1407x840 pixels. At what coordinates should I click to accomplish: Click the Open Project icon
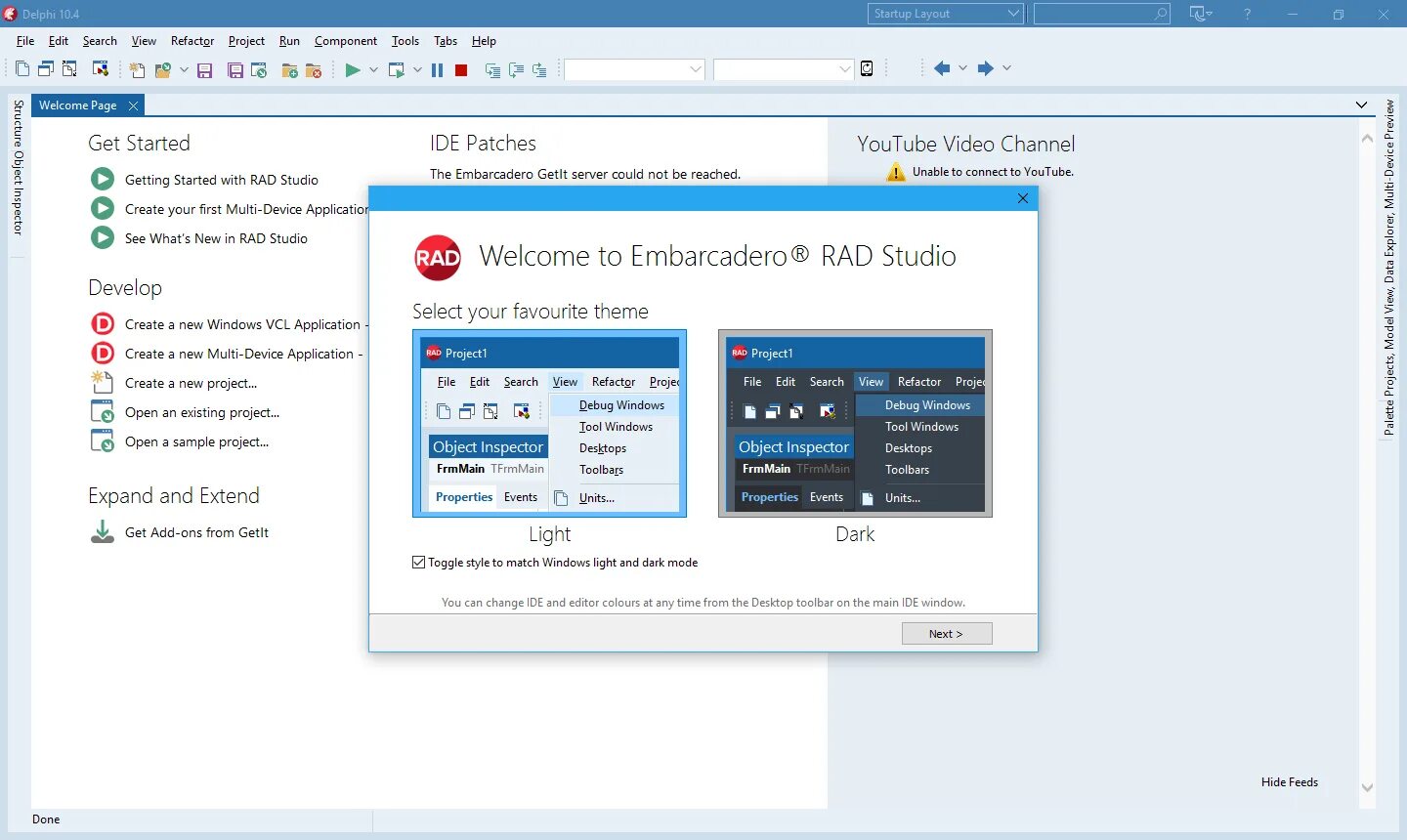point(259,70)
